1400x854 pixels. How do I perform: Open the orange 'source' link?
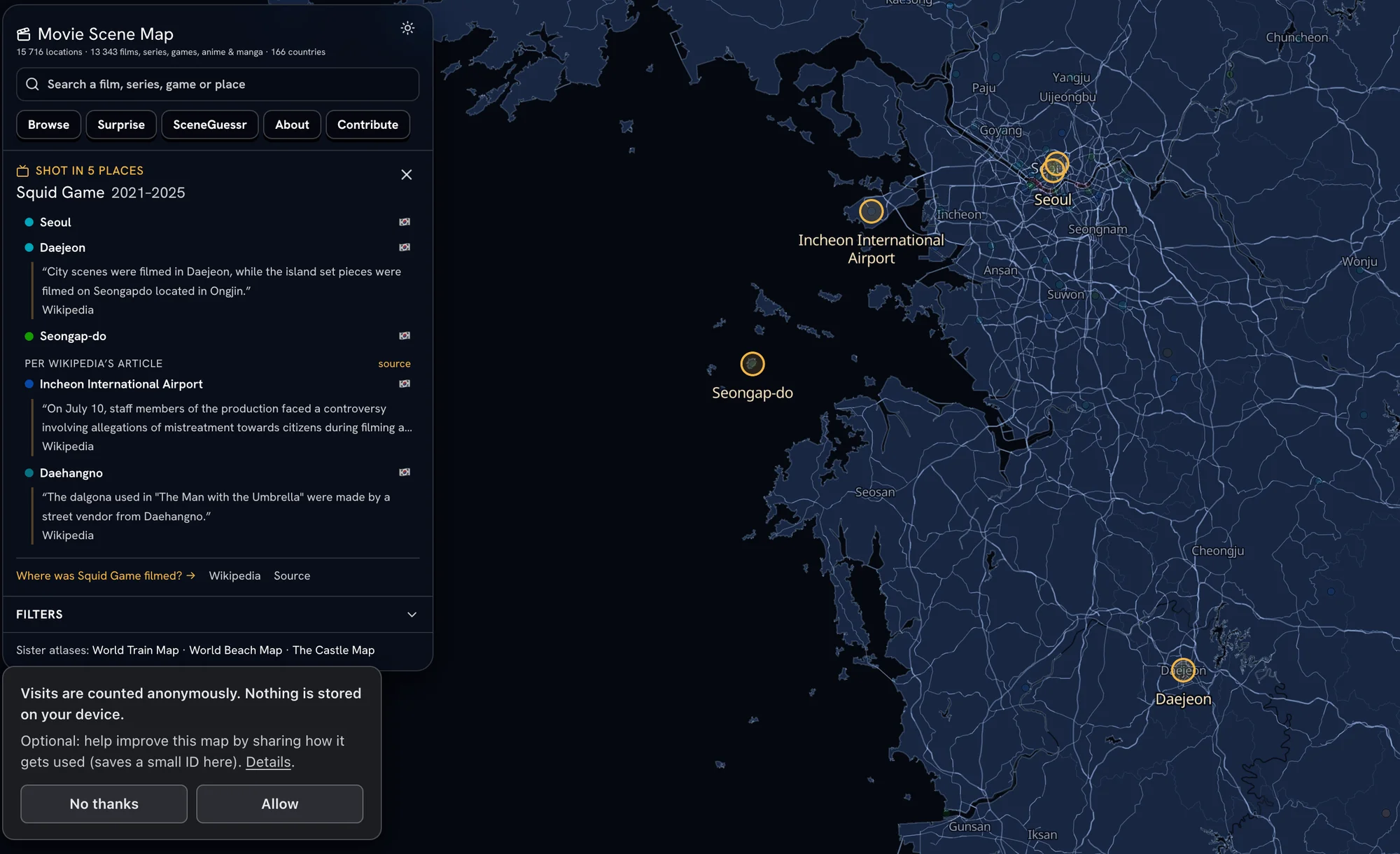pyautogui.click(x=394, y=363)
